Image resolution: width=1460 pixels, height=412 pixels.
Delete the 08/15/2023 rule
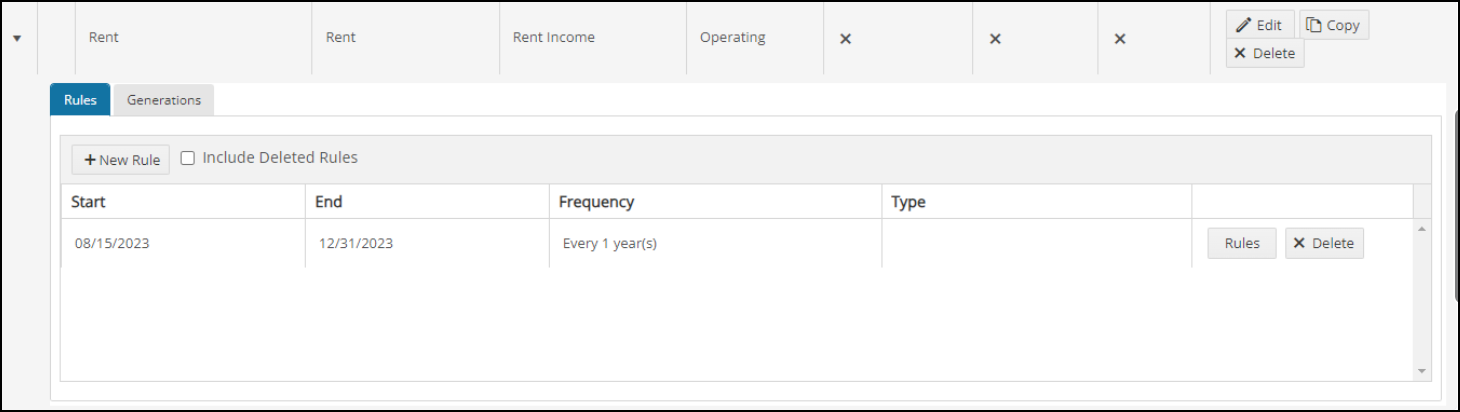pyautogui.click(x=1324, y=243)
